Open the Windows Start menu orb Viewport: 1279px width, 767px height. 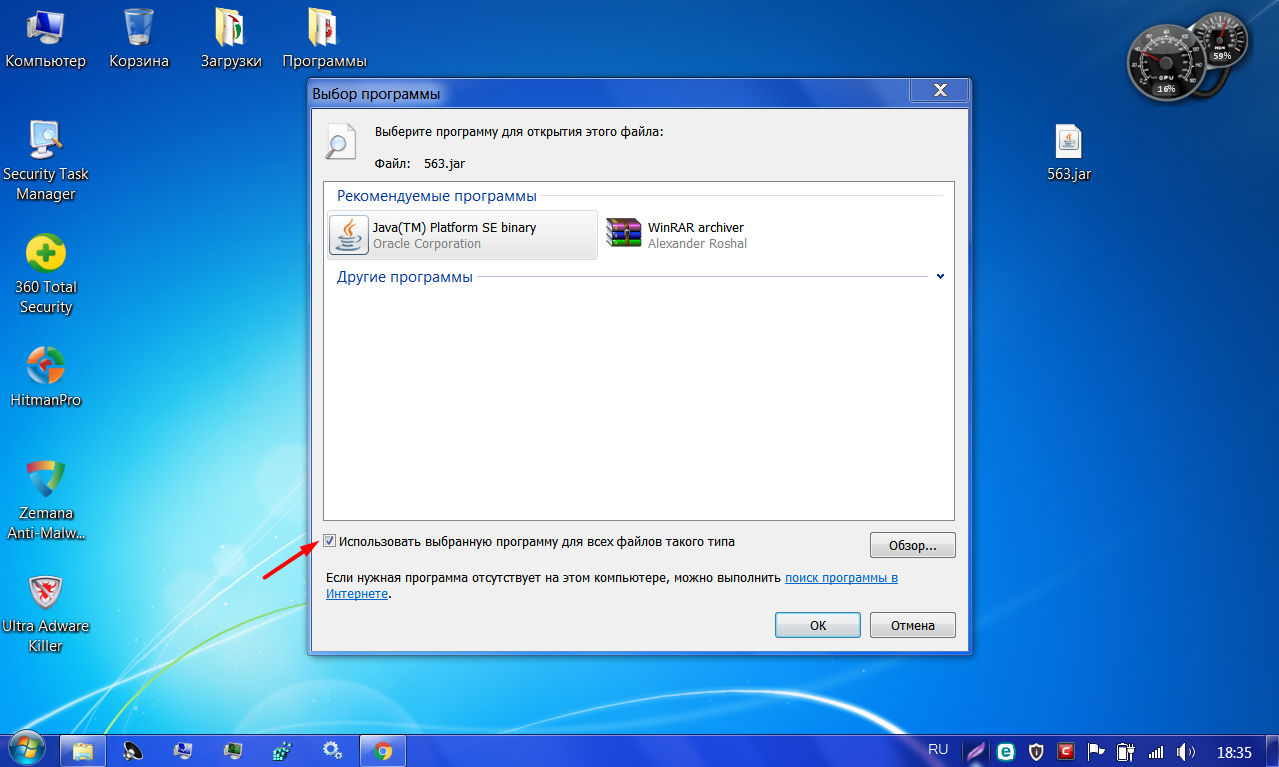pyautogui.click(x=26, y=748)
